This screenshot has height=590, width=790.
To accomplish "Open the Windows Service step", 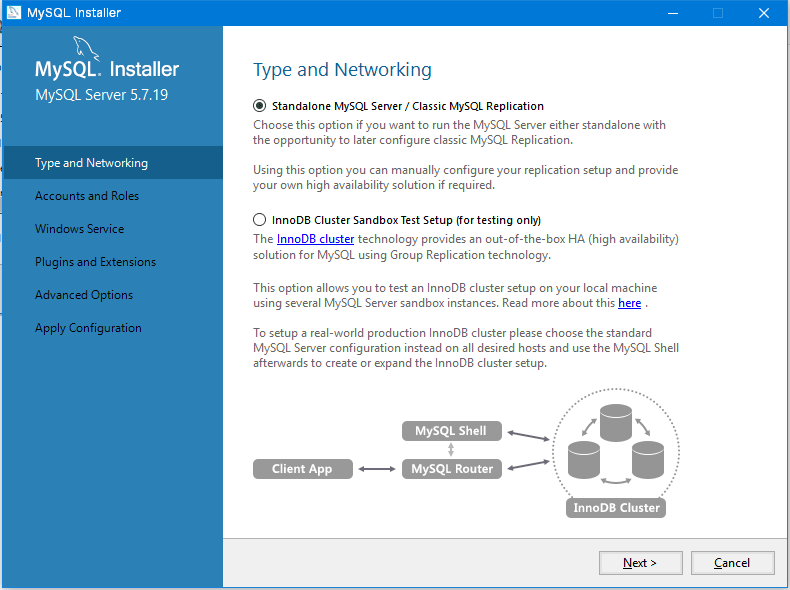I will point(80,229).
